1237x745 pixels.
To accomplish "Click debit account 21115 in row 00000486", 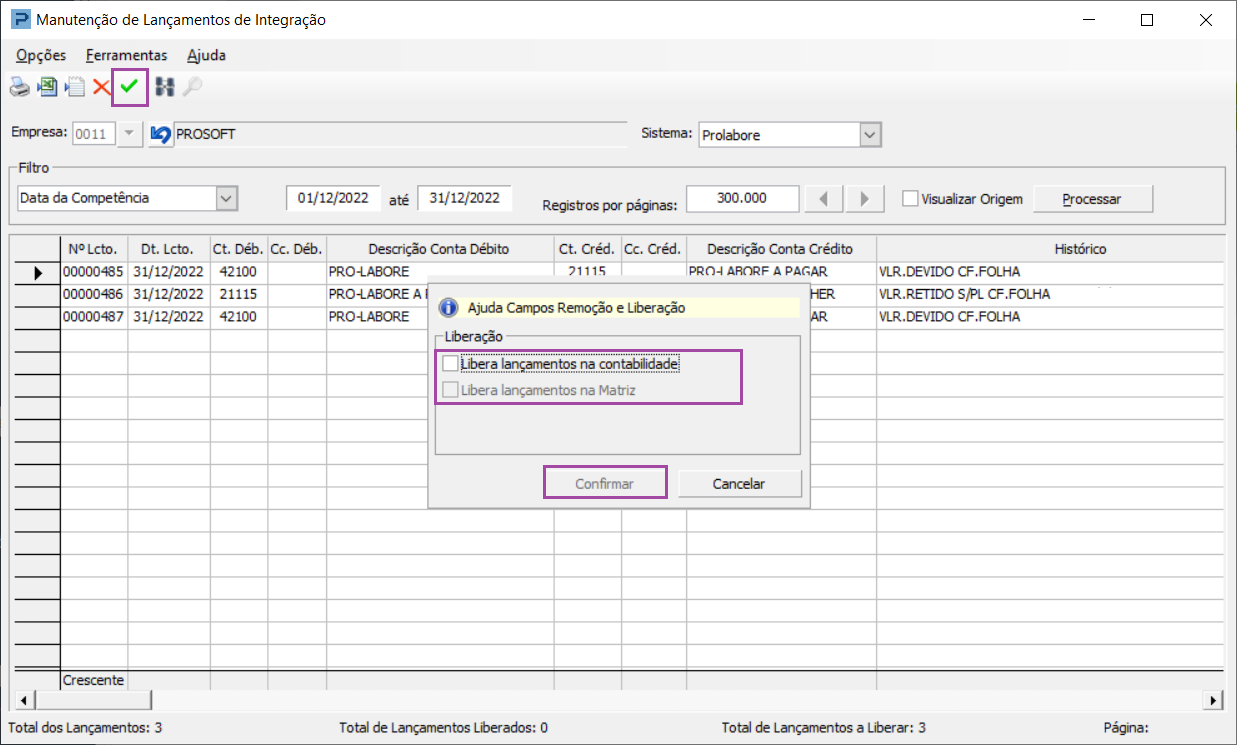I will pyautogui.click(x=238, y=295).
